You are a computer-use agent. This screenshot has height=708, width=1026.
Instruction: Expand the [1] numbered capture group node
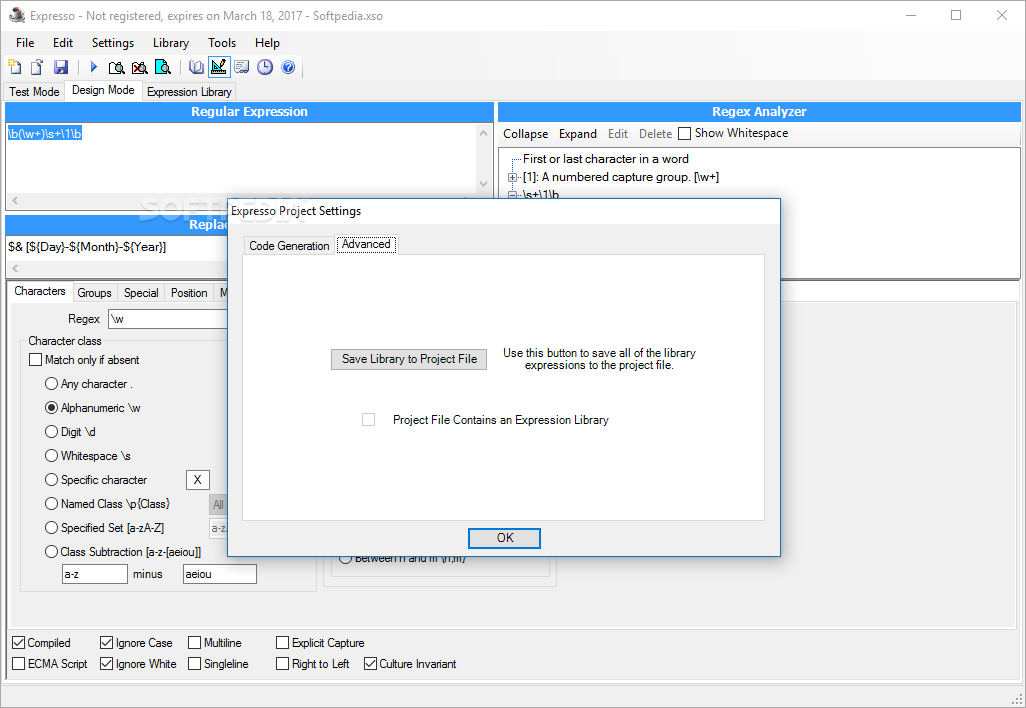[512, 177]
